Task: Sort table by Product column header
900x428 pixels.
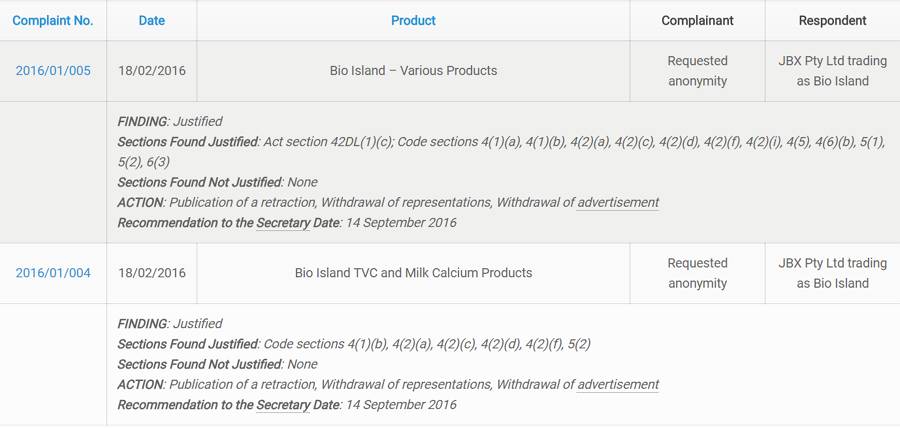Action: (413, 20)
